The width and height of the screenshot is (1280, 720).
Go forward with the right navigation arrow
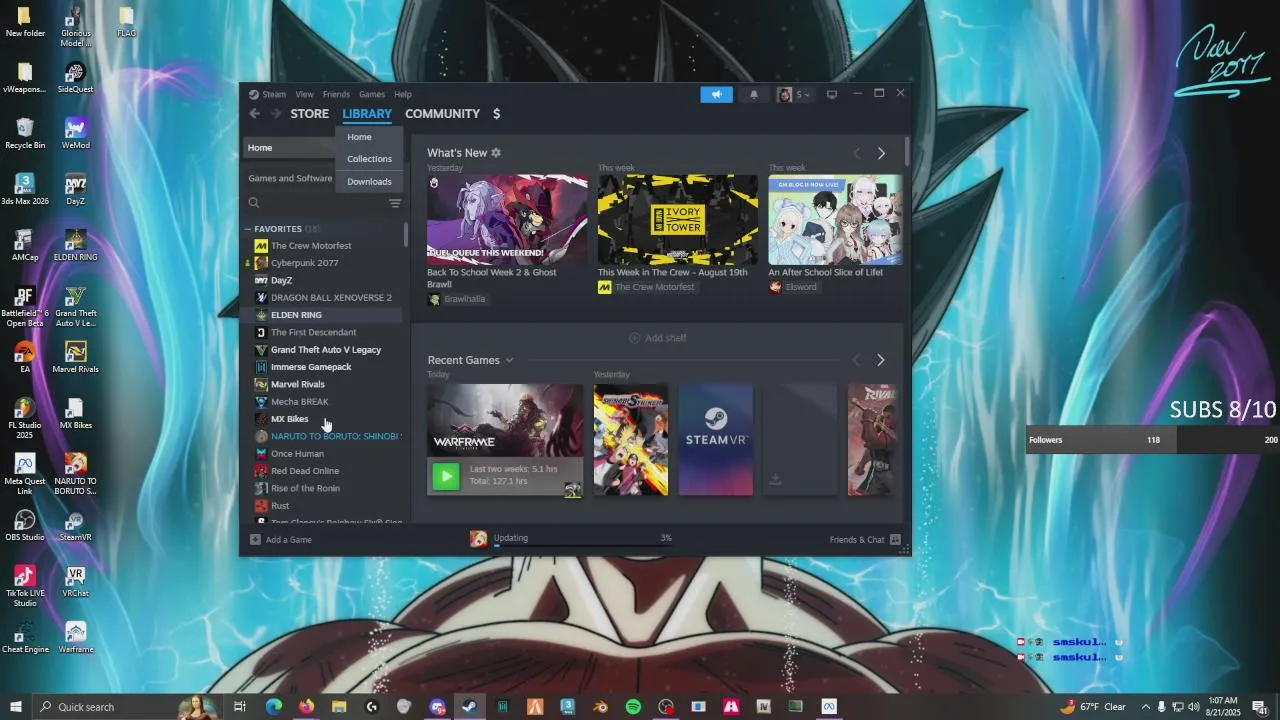(x=274, y=114)
